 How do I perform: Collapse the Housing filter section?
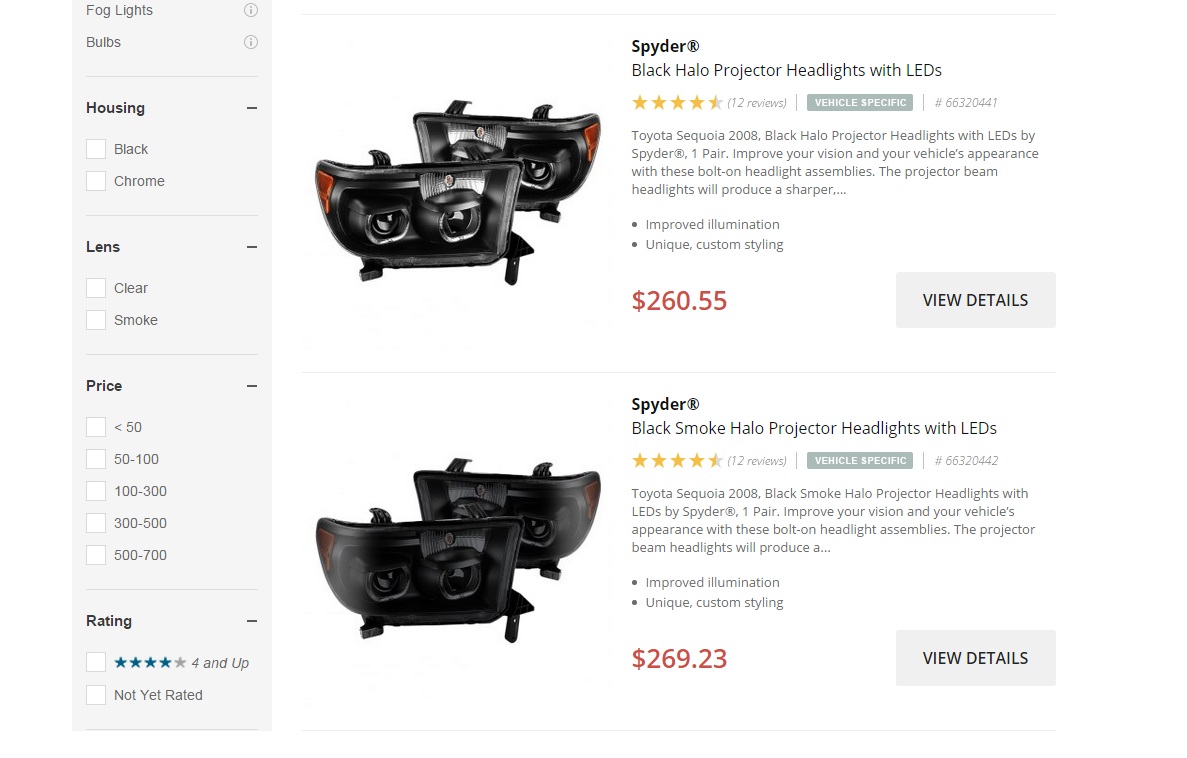252,108
